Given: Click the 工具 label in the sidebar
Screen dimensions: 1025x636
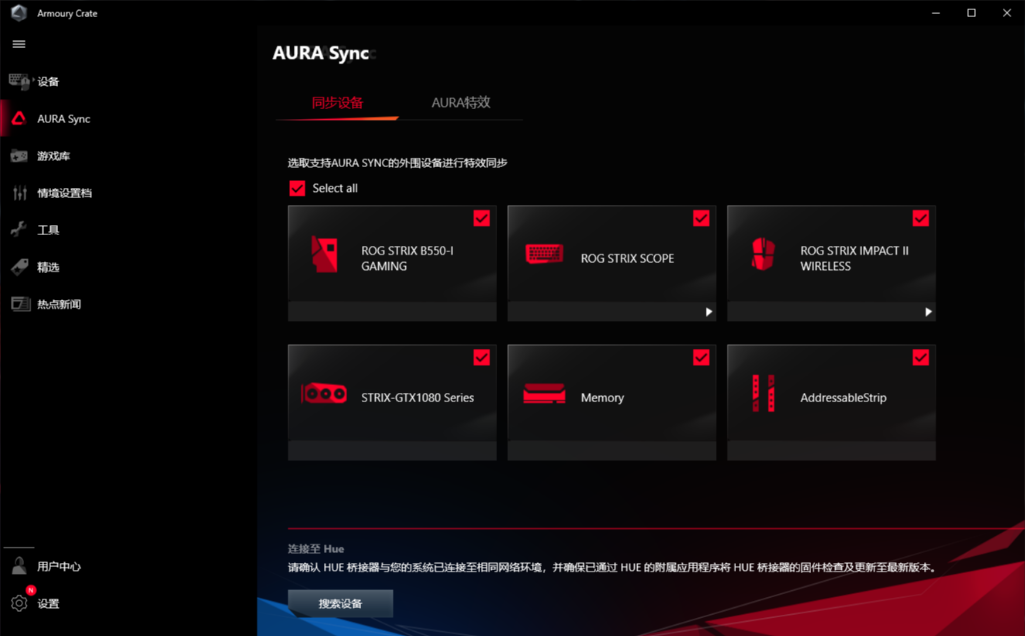Looking at the screenshot, I should [x=48, y=230].
